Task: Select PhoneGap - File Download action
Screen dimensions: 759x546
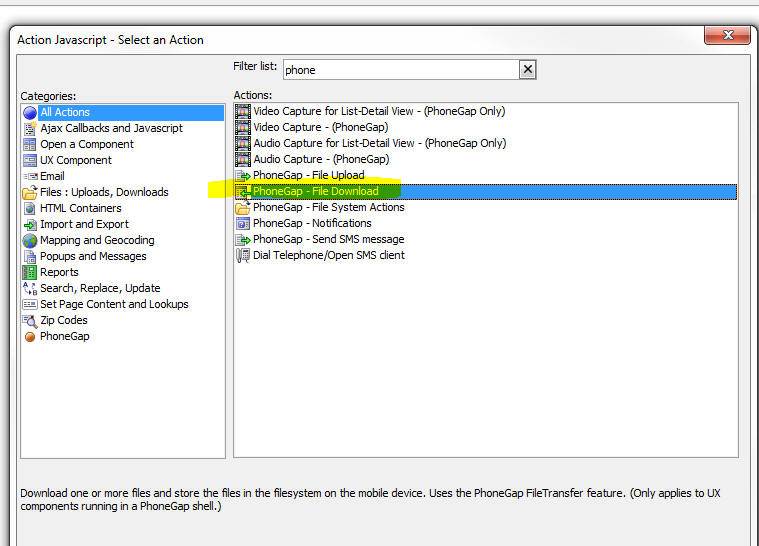Action: point(486,192)
